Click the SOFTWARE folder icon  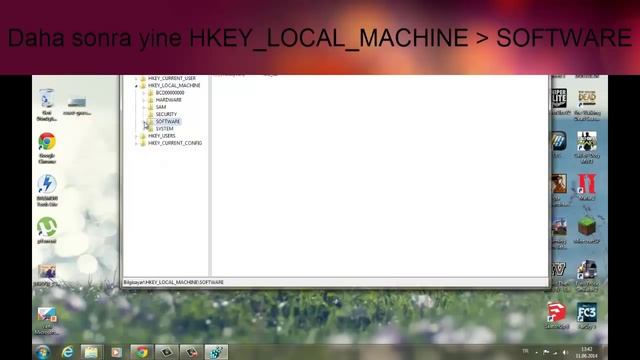click(x=151, y=121)
